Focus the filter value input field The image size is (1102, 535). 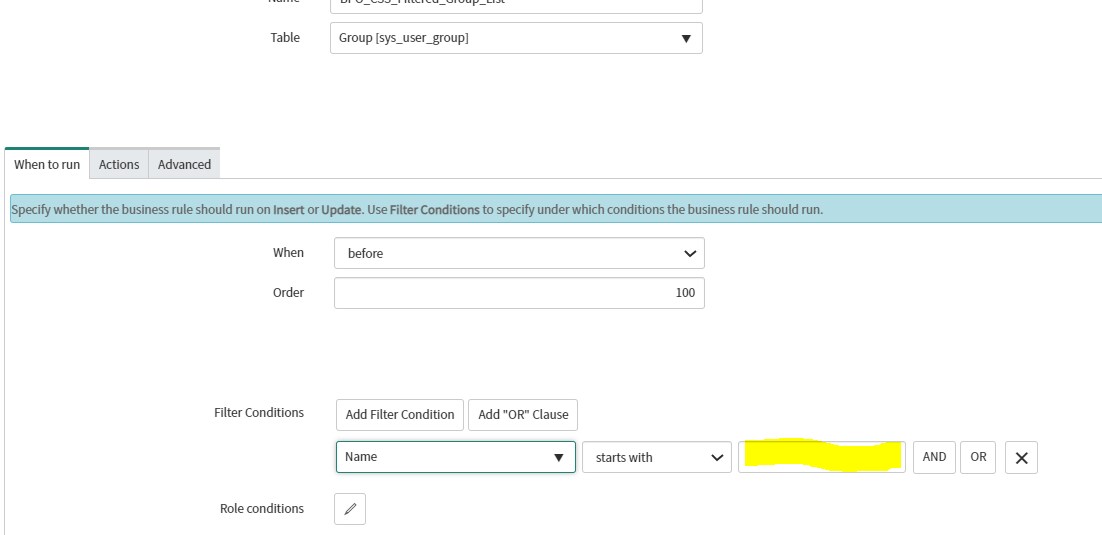822,457
